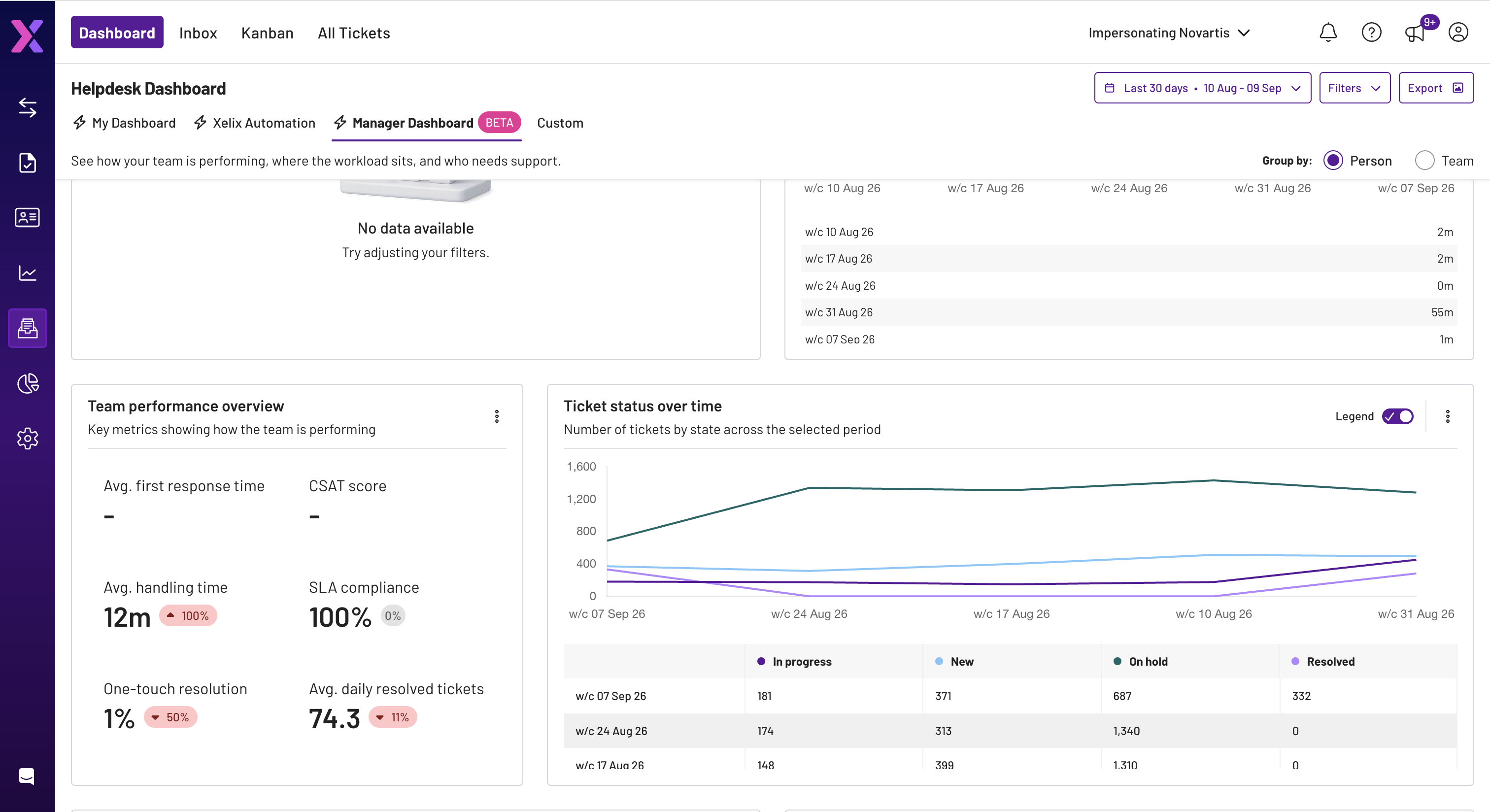
Task: Open the Custom dashboard tab
Action: pyautogui.click(x=560, y=123)
